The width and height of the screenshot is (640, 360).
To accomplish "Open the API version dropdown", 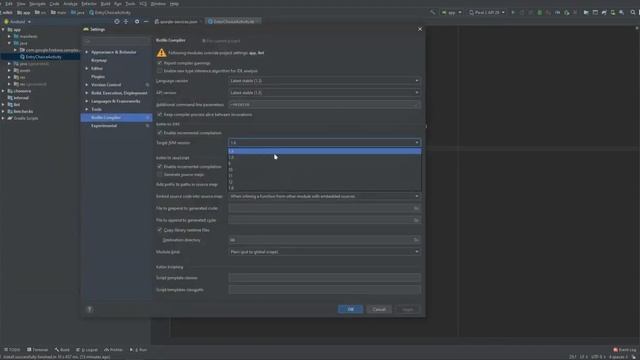I will [x=324, y=93].
